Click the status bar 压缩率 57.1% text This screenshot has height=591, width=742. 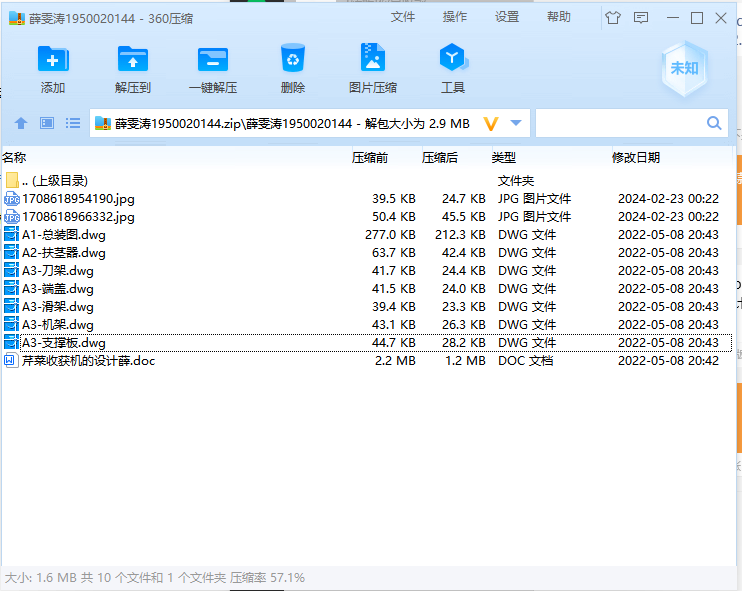267,578
